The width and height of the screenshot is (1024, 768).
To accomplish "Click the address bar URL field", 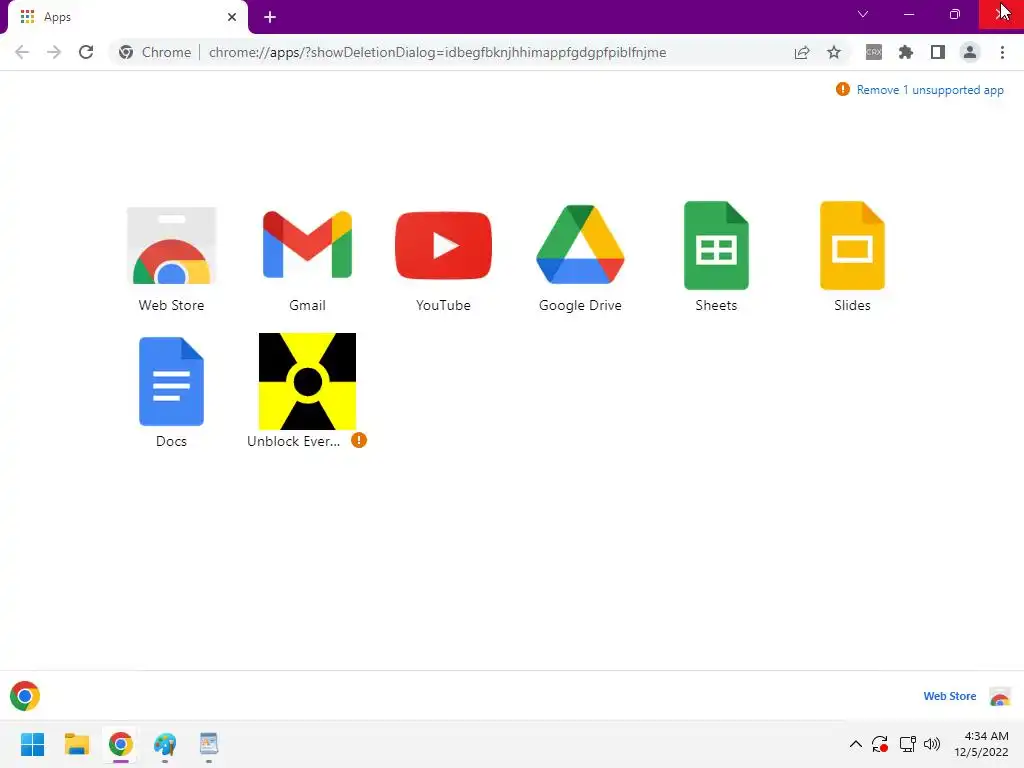I will (438, 52).
